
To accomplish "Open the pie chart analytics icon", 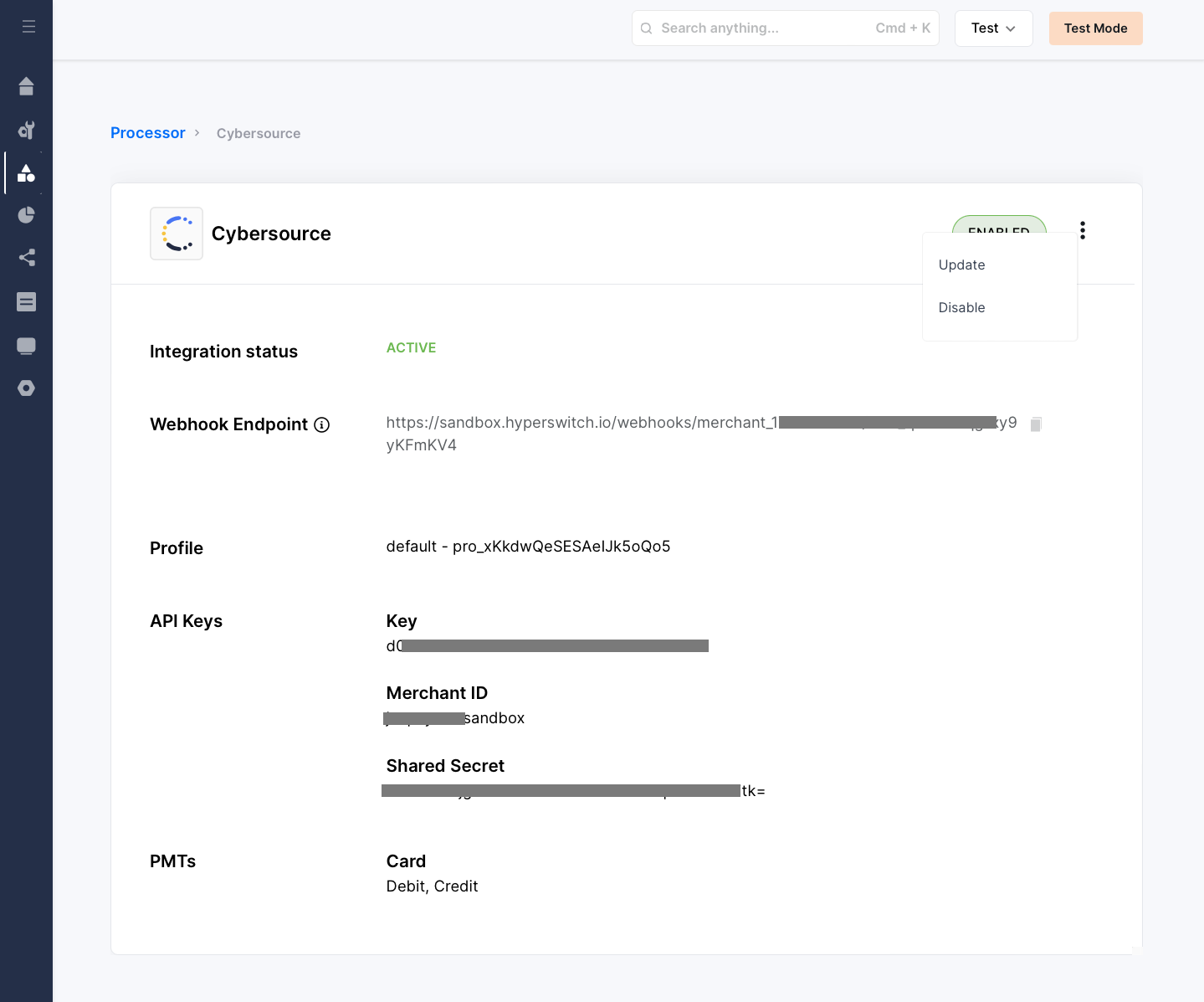I will pos(27,215).
